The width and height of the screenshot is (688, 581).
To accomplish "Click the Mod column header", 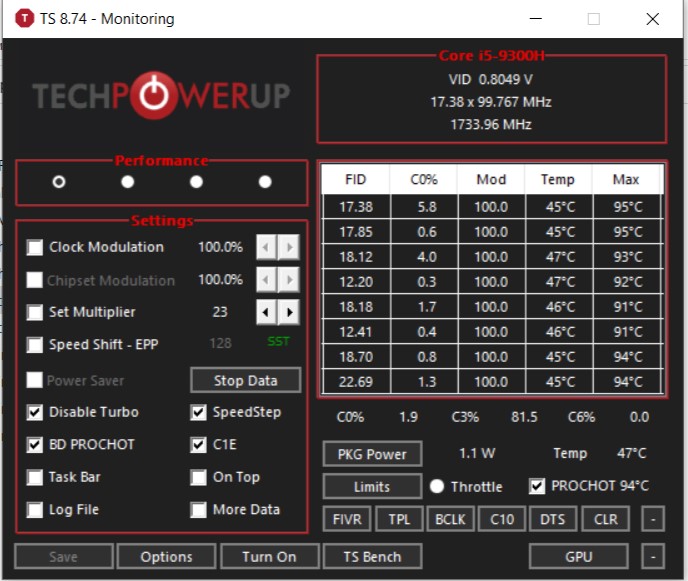I will coord(491,179).
